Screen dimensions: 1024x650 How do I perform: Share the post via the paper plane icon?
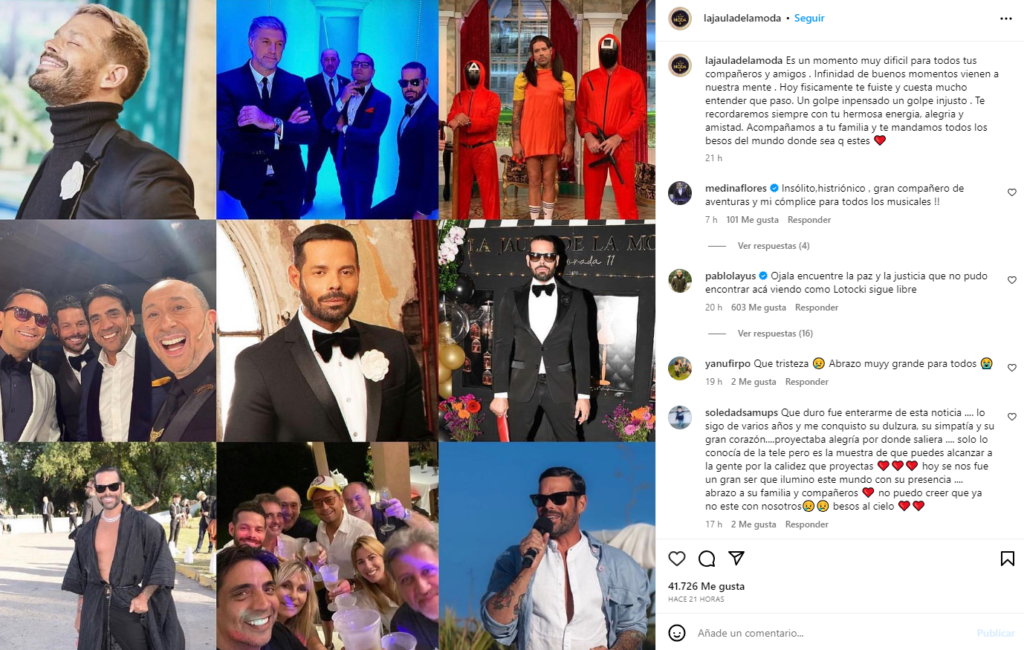click(x=737, y=558)
